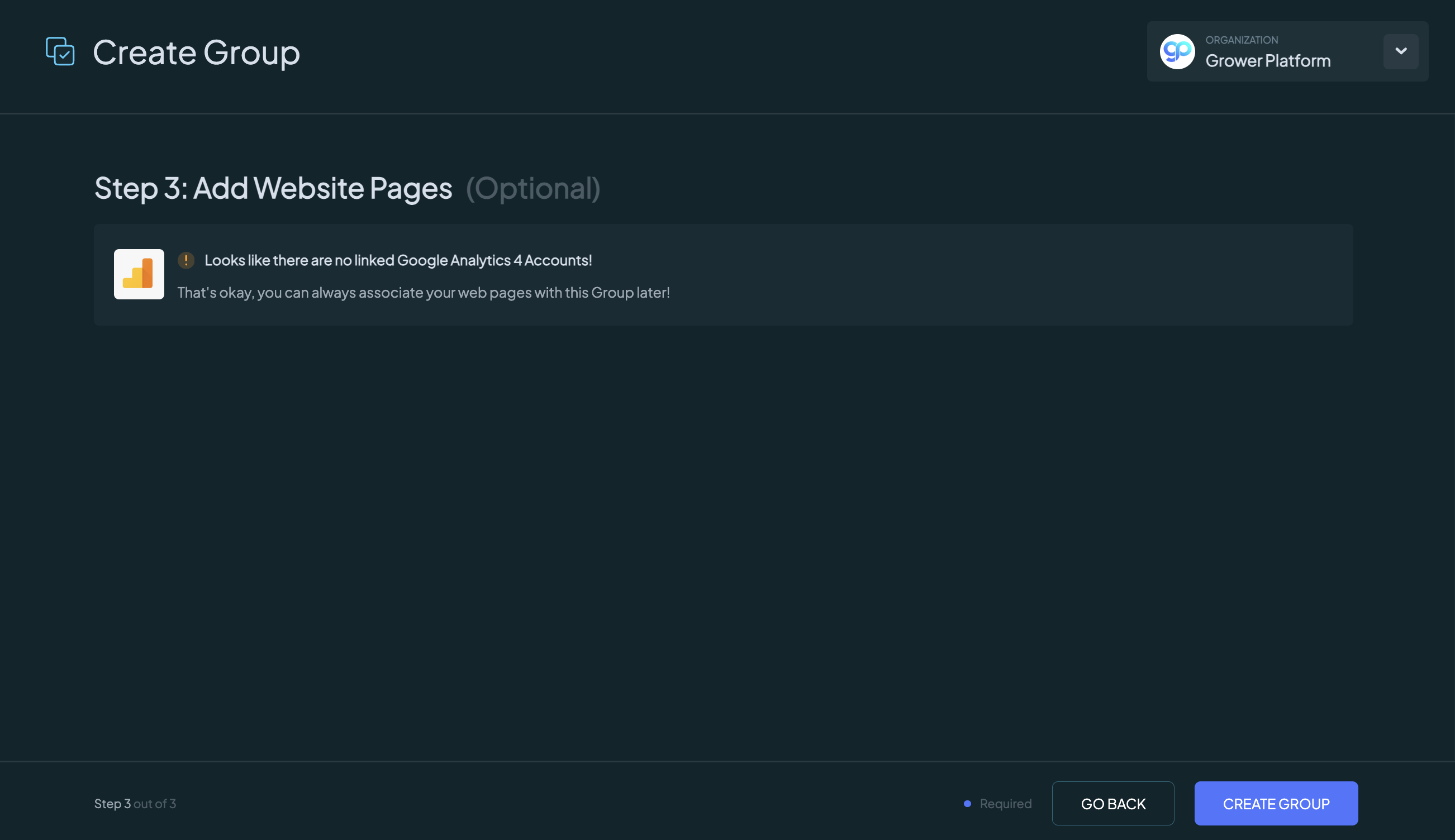Click the 'Step 3 out of 3' indicator
The width and height of the screenshot is (1455, 840).
pos(135,803)
